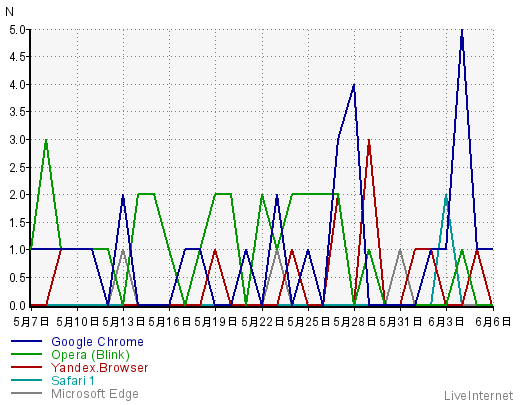The image size is (520, 405).
Task: Click the Google Chrome legend label
Action: pyautogui.click(x=97, y=342)
